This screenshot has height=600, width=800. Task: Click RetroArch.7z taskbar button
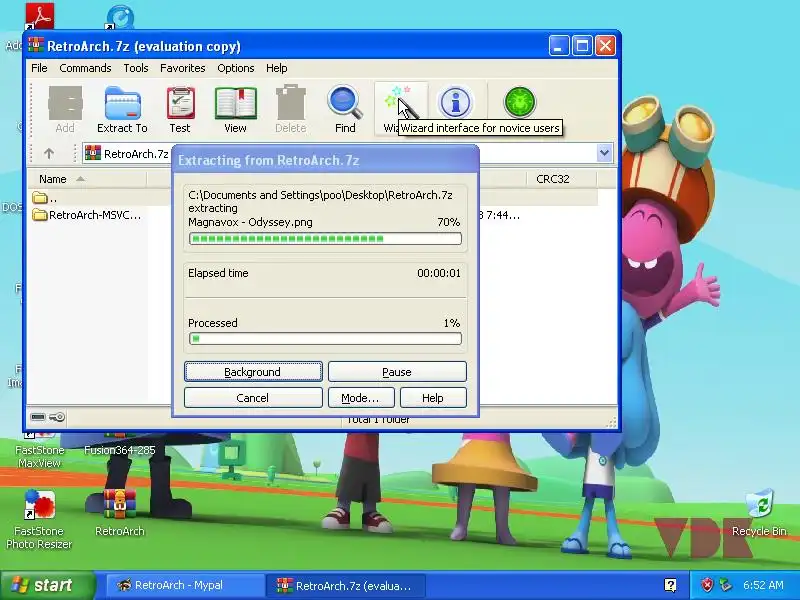tap(346, 585)
